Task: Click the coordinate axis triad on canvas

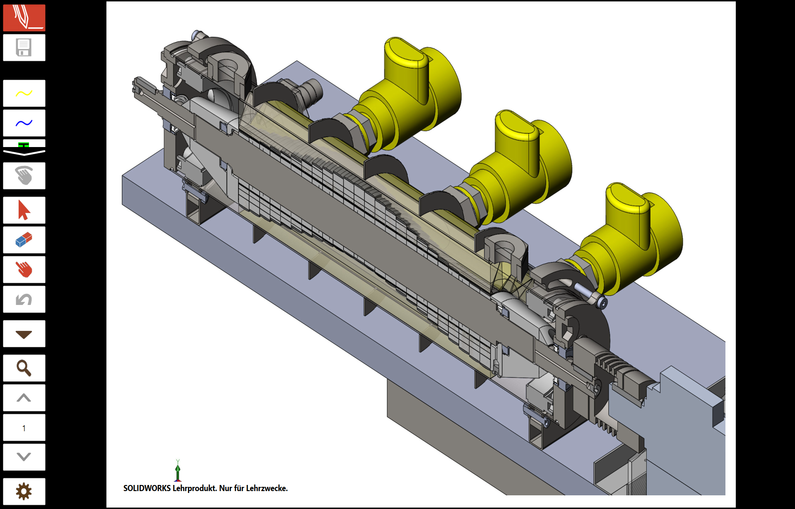Action: click(178, 470)
